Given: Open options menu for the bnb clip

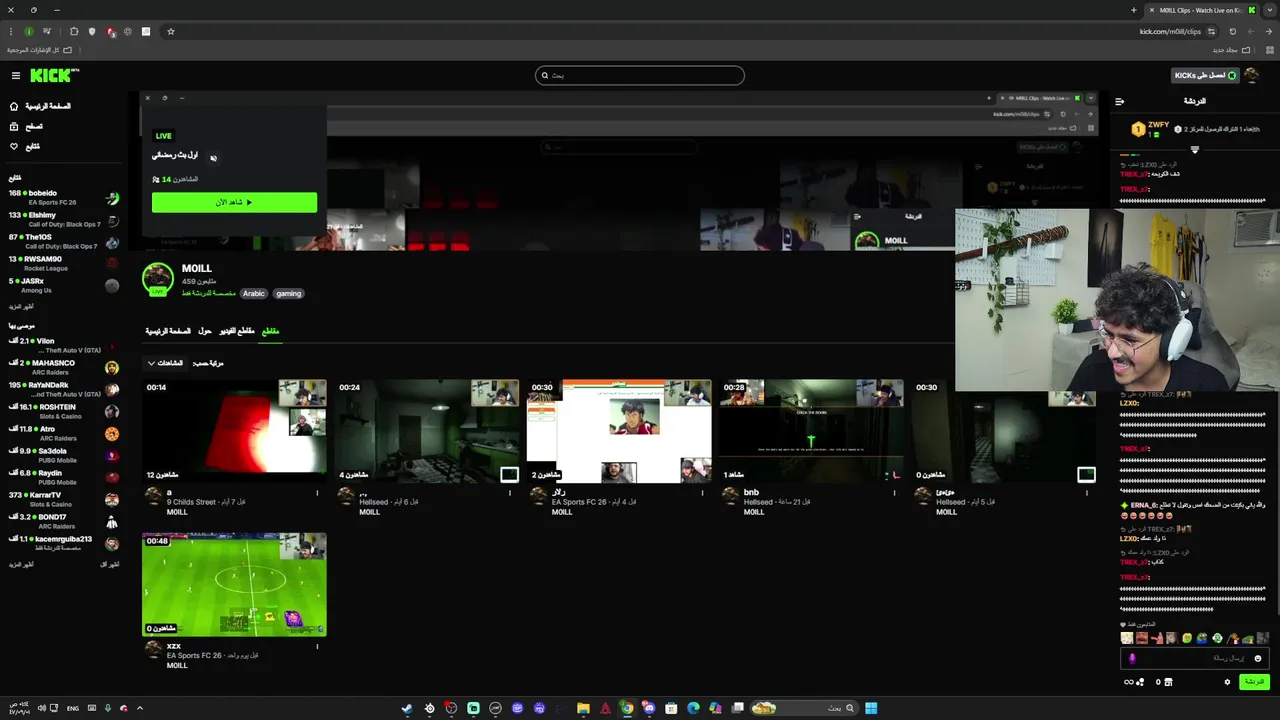Looking at the screenshot, I should coord(894,492).
